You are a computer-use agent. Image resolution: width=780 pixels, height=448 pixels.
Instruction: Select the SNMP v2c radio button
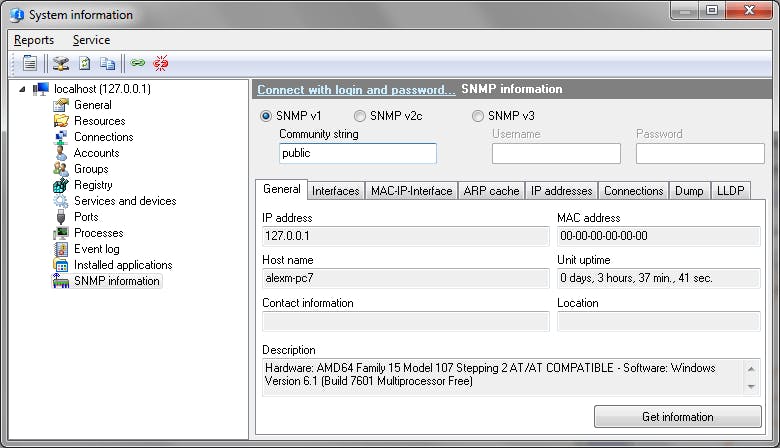coord(360,116)
